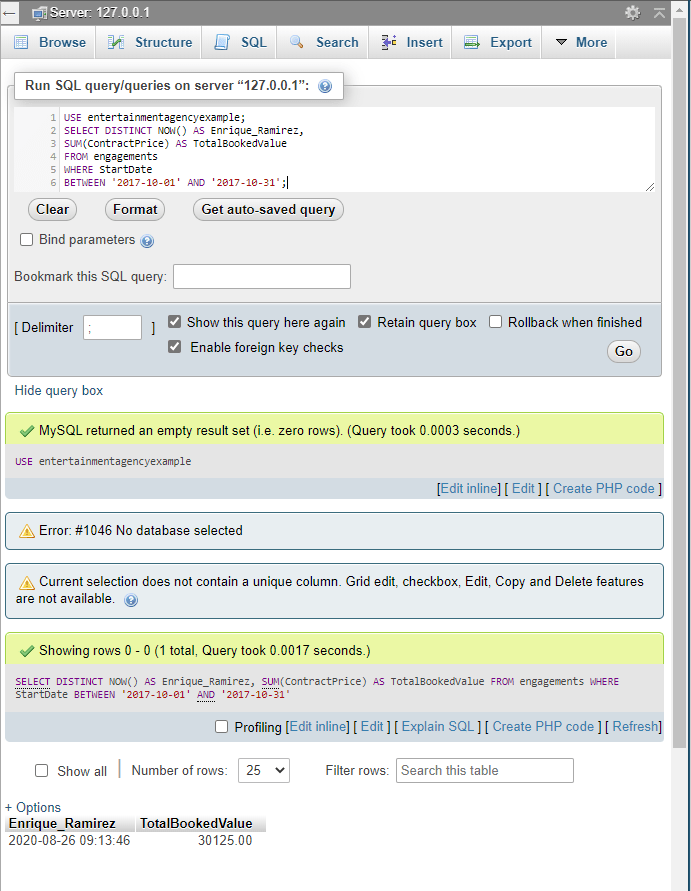The image size is (691, 891).
Task: Click Edit link next to Explain SQL
Action: [372, 727]
